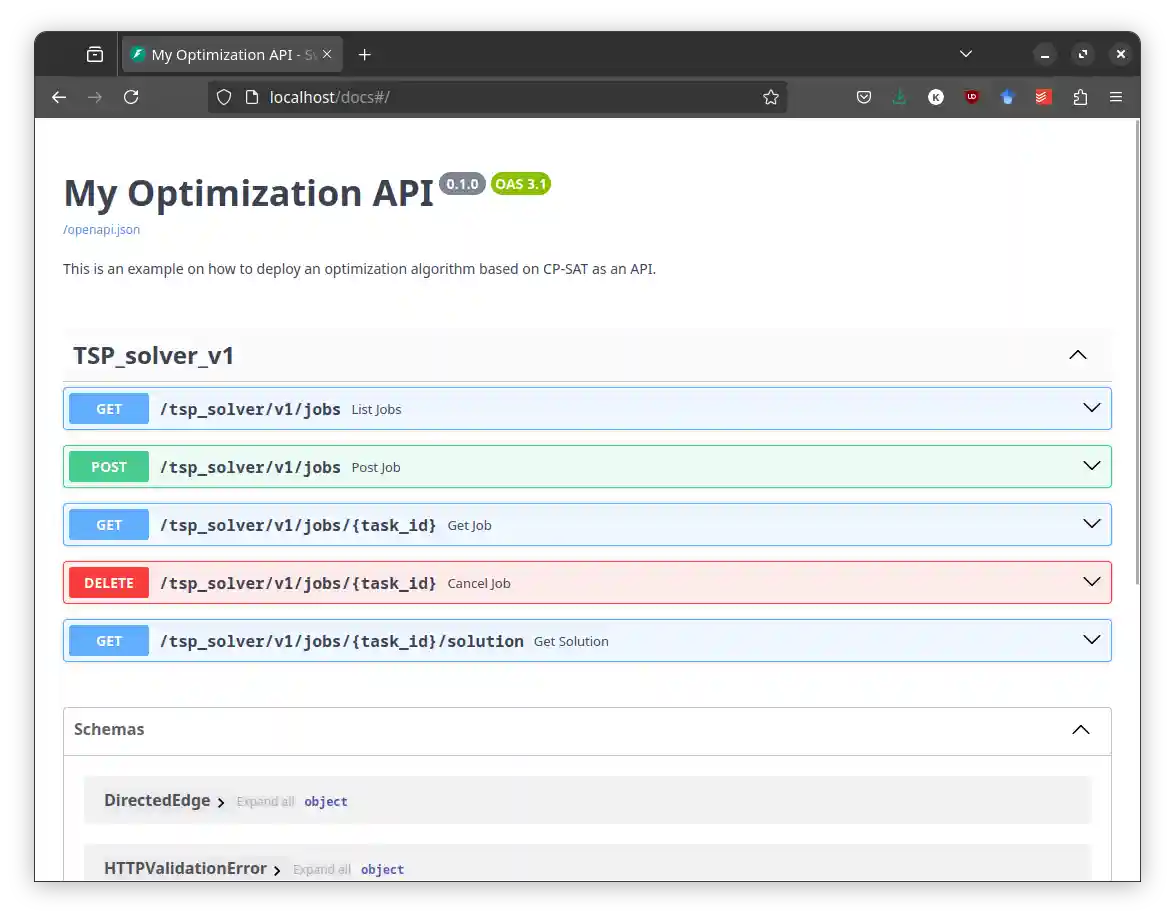Open the Firefox application menu
Viewport: 1175px width, 919px height.
click(x=1116, y=97)
